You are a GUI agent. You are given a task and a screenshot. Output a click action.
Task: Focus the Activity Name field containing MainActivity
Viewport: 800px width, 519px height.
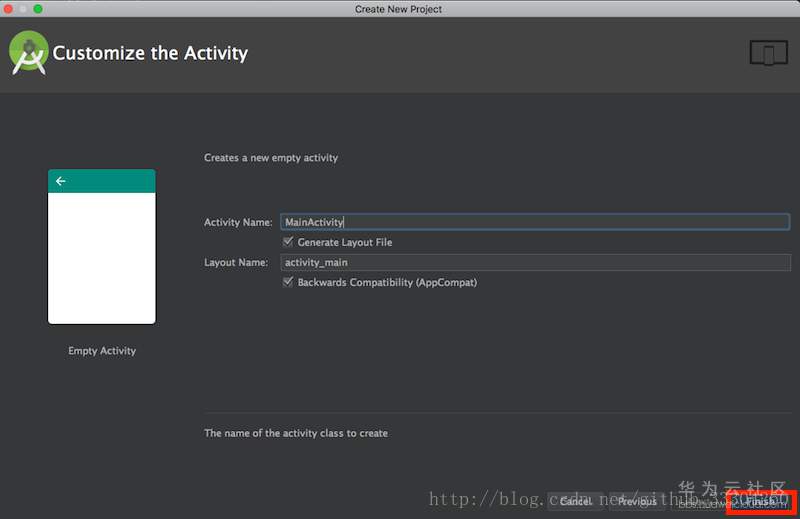click(x=535, y=222)
